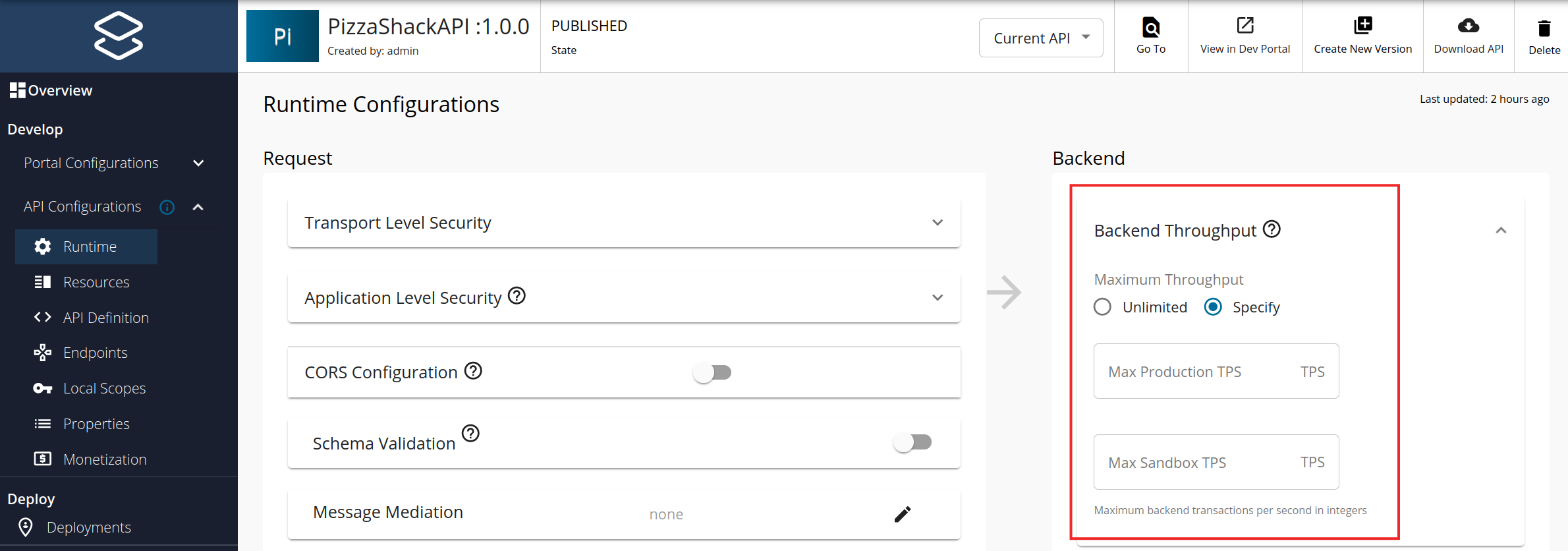Click the Delete trash icon
The height and width of the screenshot is (551, 1568).
[x=1544, y=28]
